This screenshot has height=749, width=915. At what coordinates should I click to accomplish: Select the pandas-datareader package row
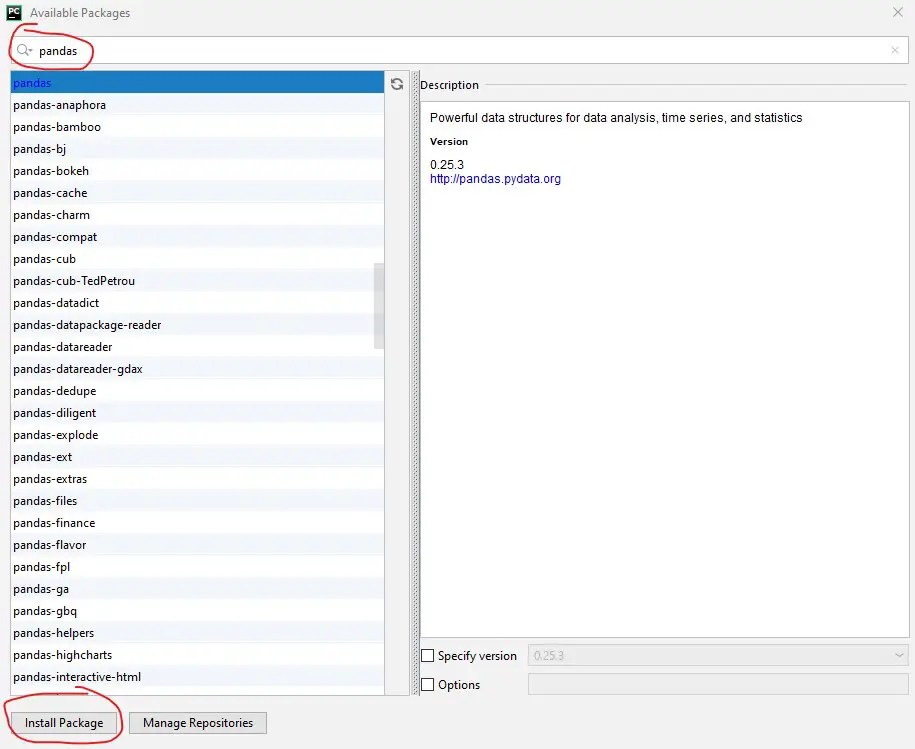197,346
